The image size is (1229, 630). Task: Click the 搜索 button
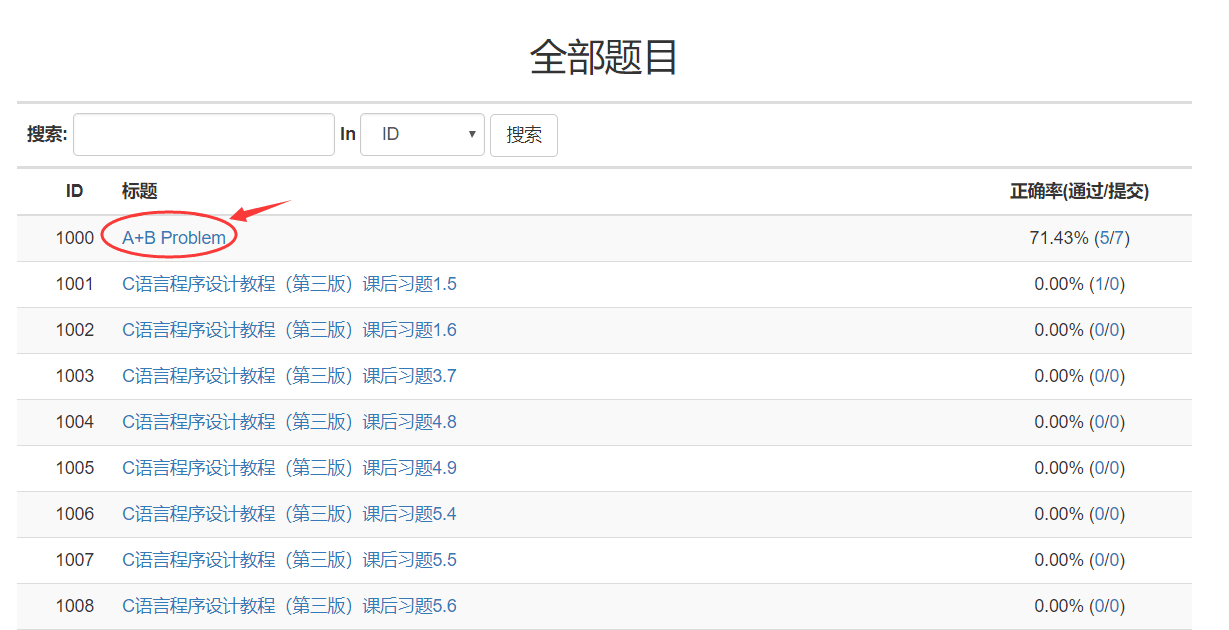tap(524, 135)
